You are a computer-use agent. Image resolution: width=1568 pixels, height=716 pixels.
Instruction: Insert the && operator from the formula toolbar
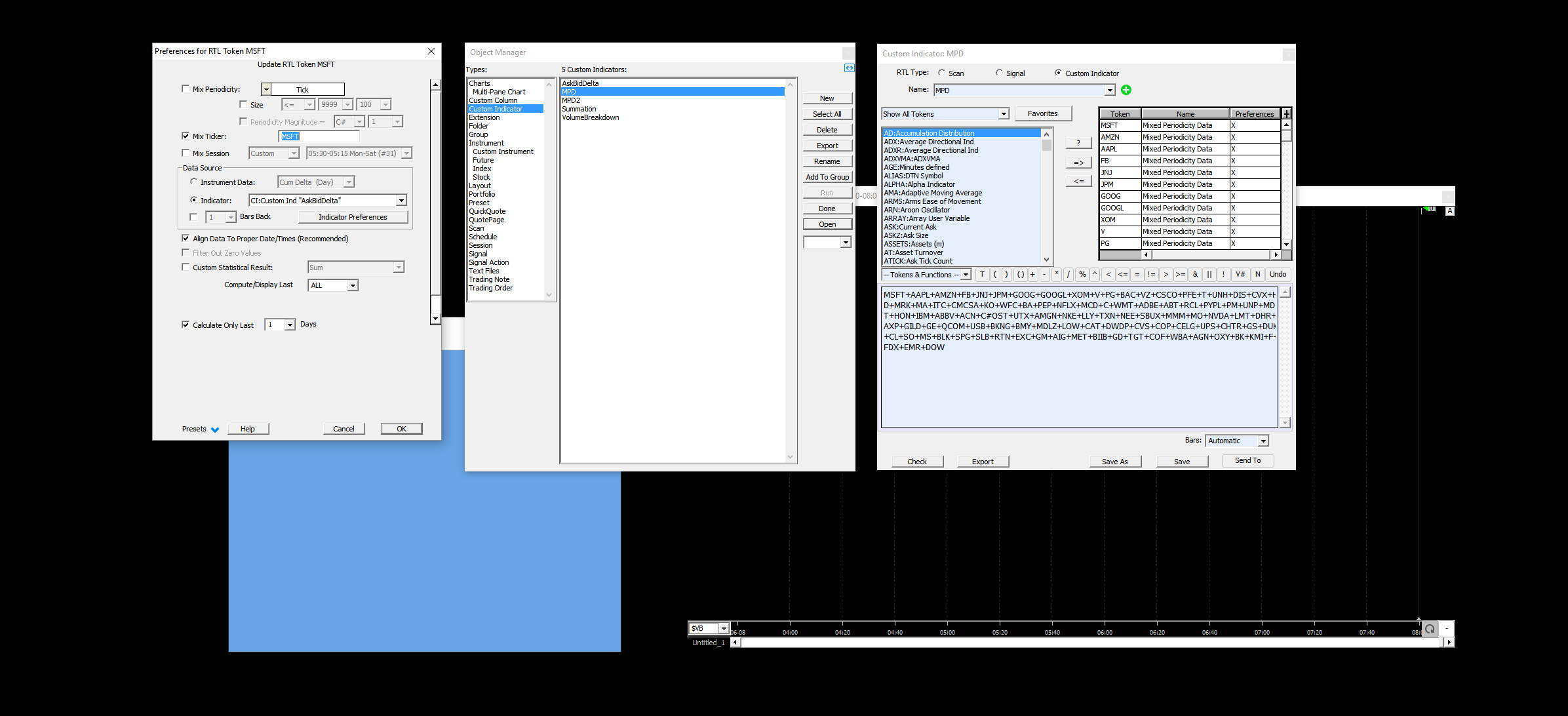coord(1195,275)
